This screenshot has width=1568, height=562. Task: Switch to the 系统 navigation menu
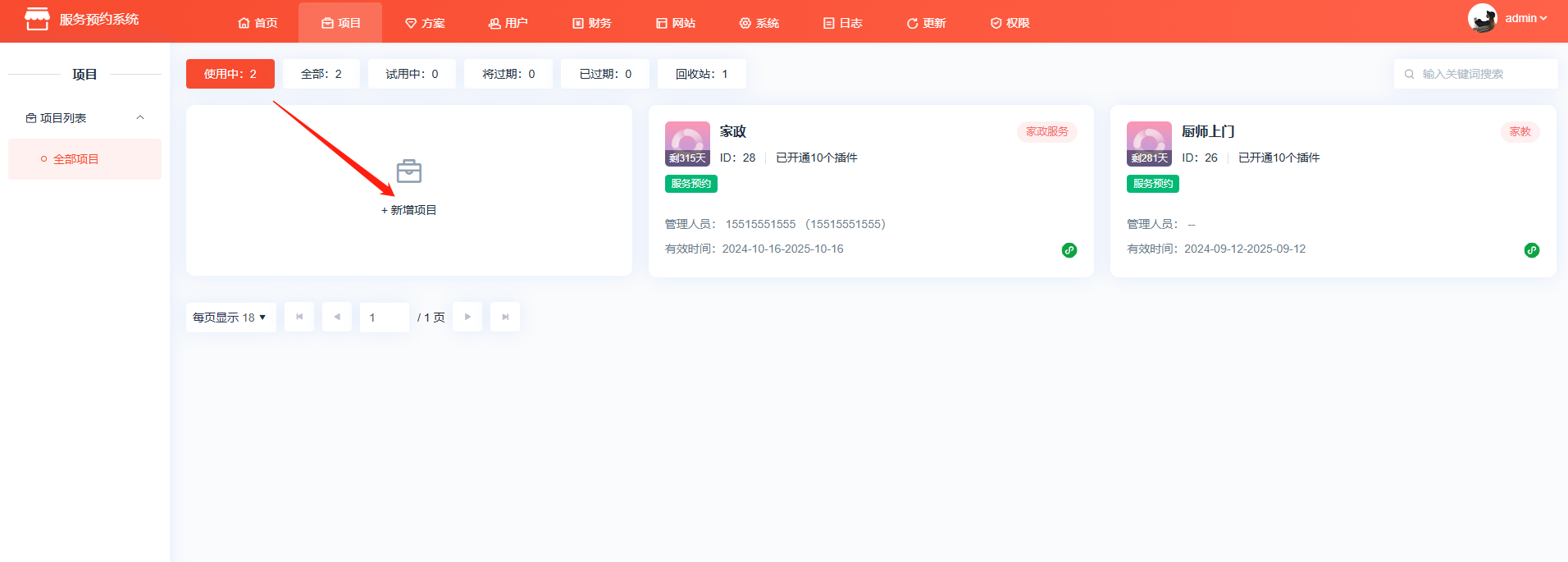click(x=759, y=23)
